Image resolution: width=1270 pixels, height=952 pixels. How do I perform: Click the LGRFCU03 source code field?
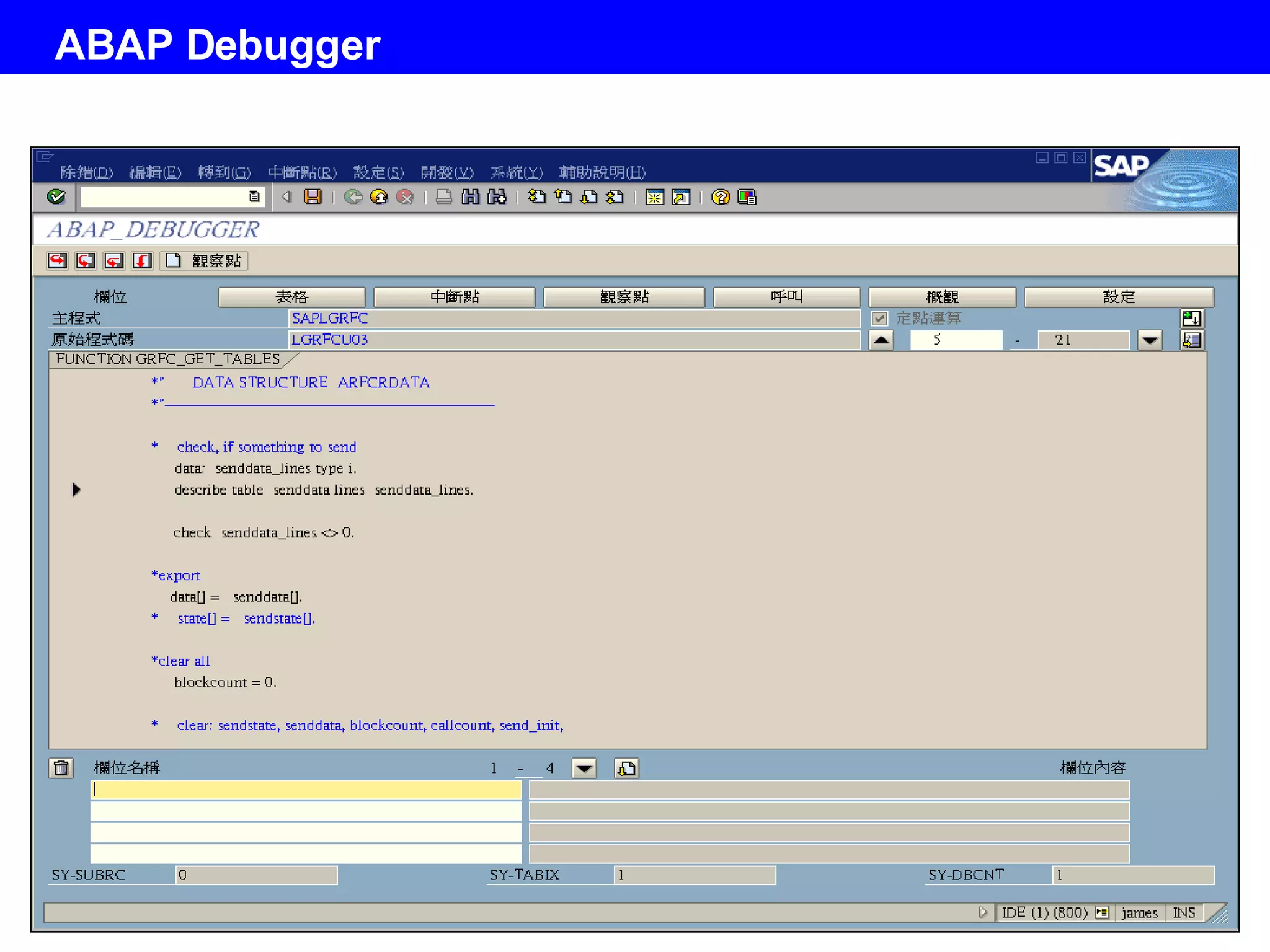tap(574, 340)
